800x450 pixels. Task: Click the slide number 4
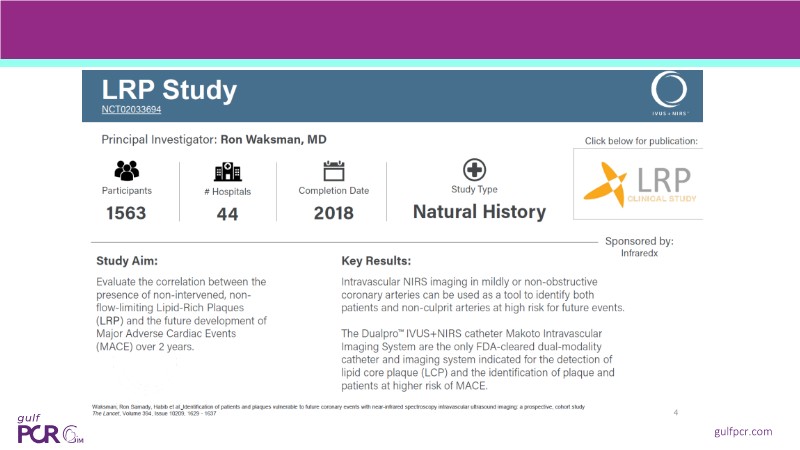[x=676, y=412]
